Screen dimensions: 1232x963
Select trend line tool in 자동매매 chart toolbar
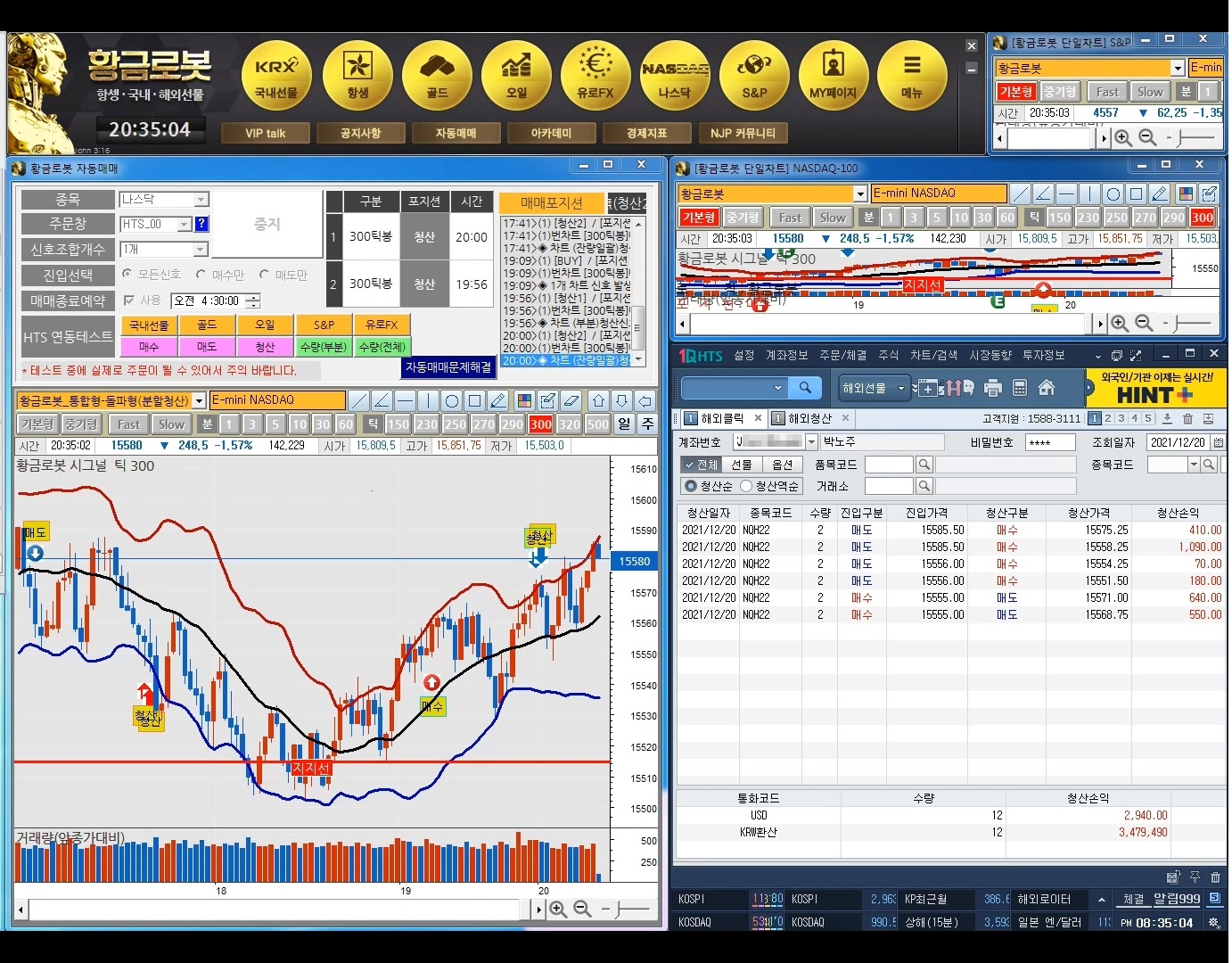click(x=358, y=400)
